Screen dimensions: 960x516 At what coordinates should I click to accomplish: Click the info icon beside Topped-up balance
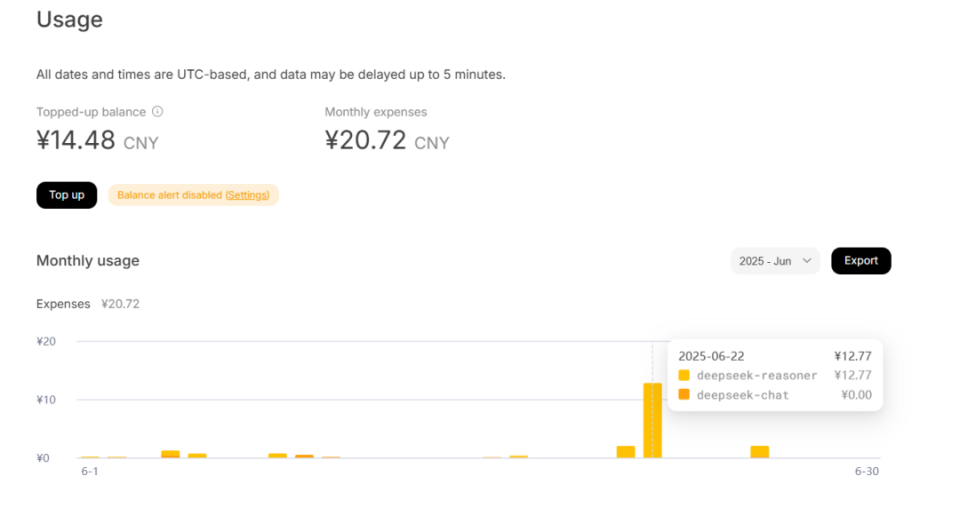[158, 112]
